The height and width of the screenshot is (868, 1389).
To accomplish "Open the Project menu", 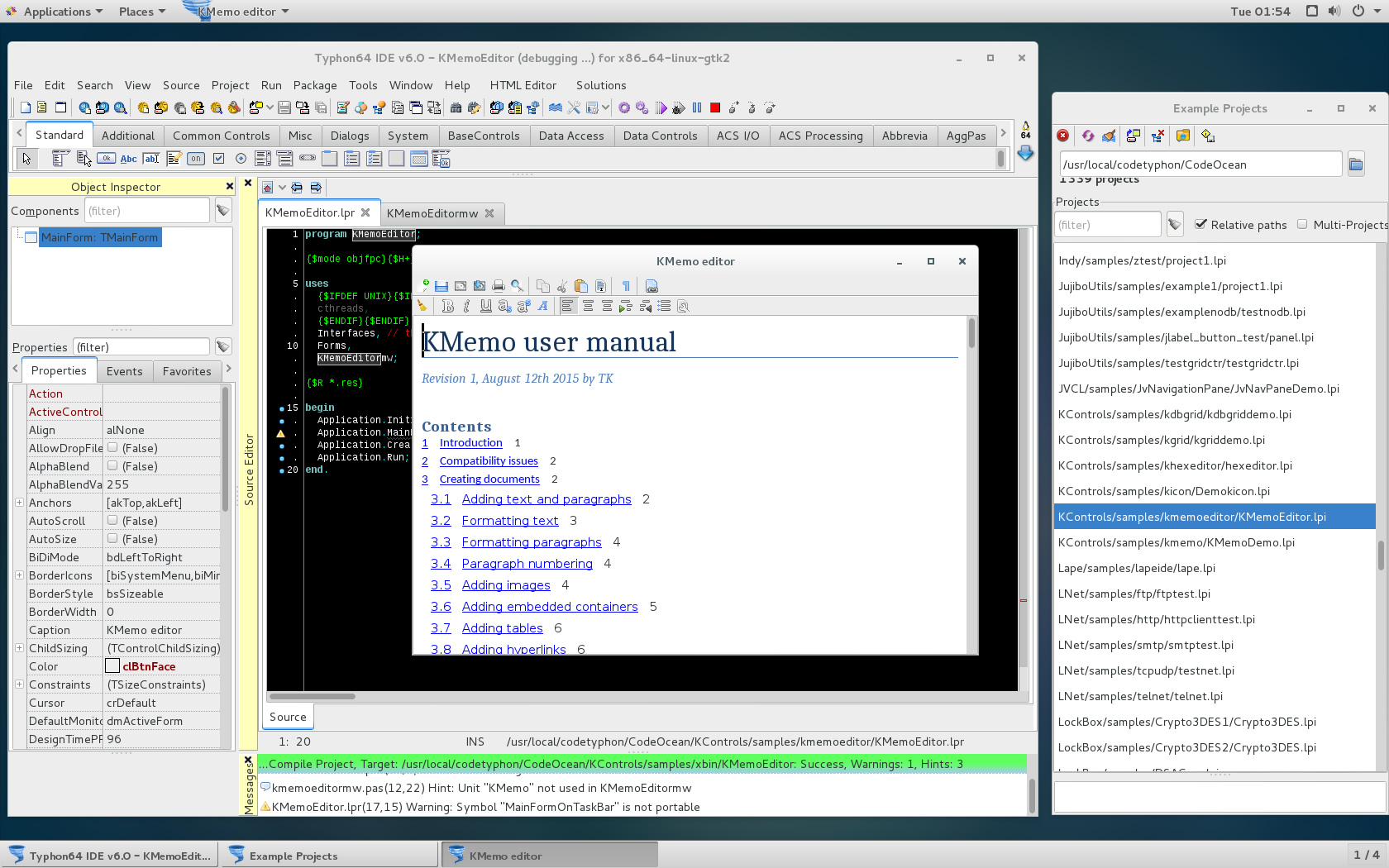I will point(230,85).
